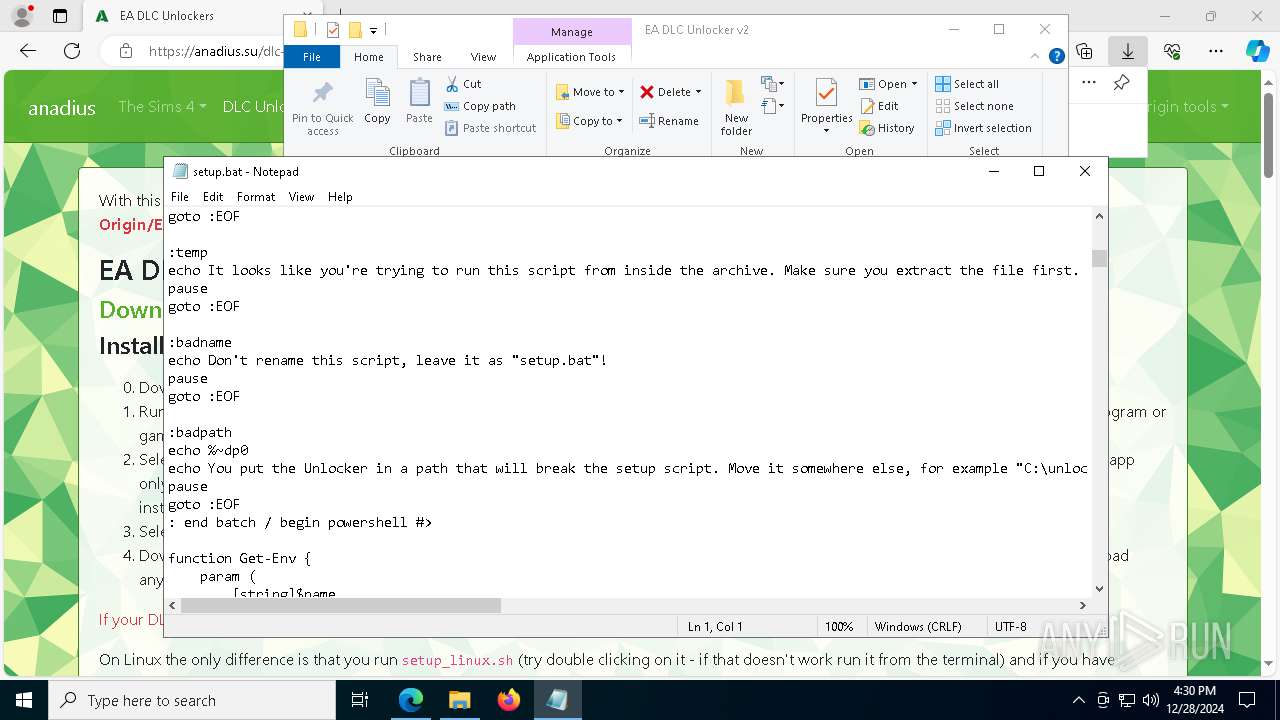This screenshot has width=1280, height=720.
Task: Click Rename in the Organize group
Action: click(669, 121)
